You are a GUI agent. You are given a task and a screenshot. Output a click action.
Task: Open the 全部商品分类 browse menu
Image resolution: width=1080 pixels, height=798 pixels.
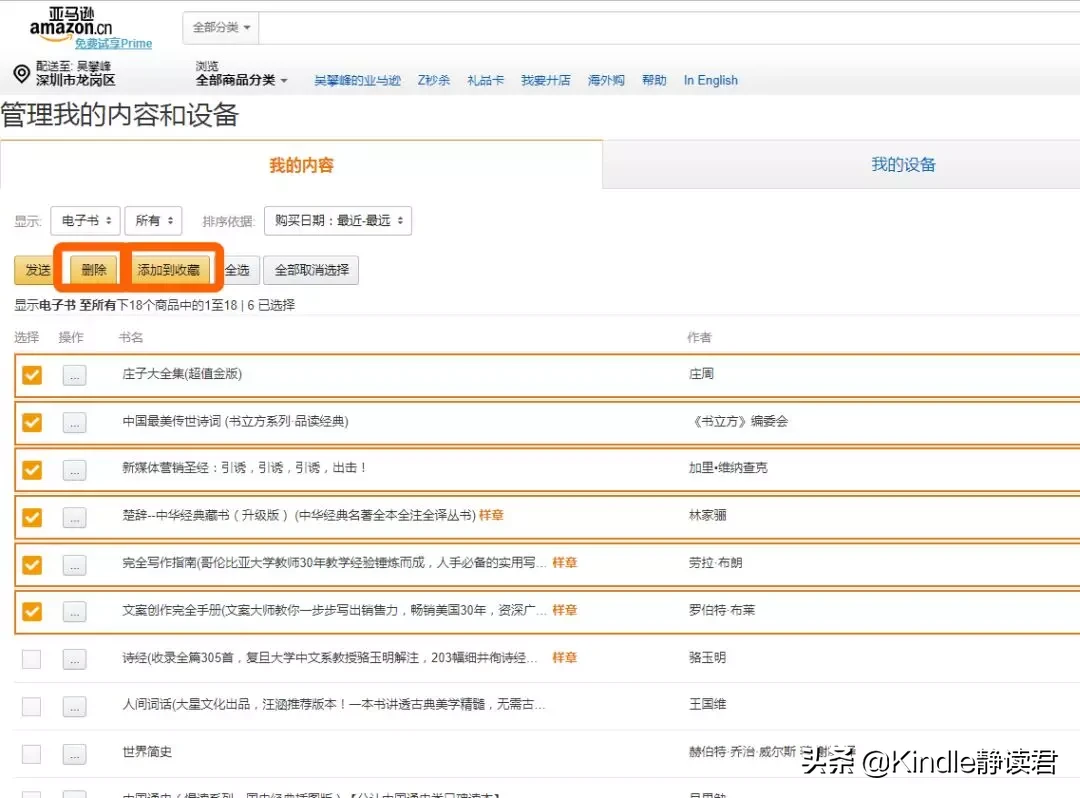(241, 81)
